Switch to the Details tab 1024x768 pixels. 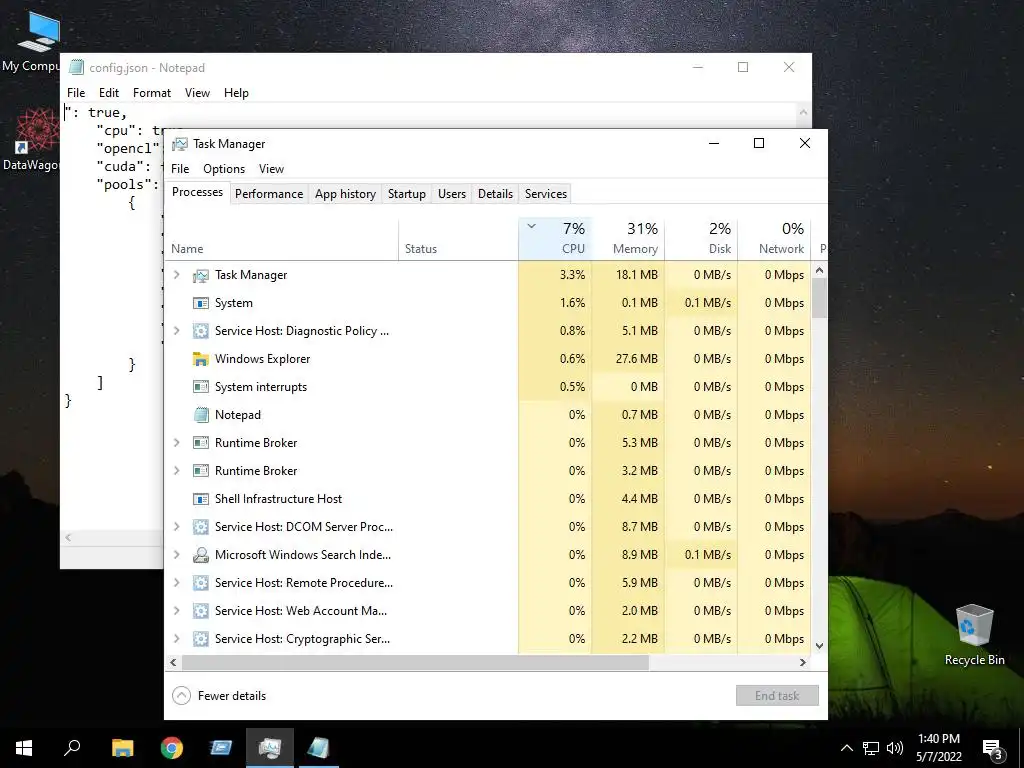495,194
